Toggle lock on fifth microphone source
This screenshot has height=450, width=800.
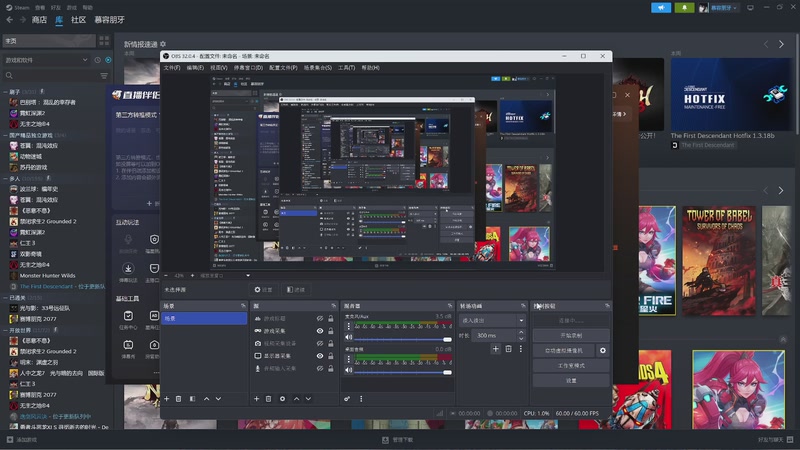pyautogui.click(x=331, y=368)
